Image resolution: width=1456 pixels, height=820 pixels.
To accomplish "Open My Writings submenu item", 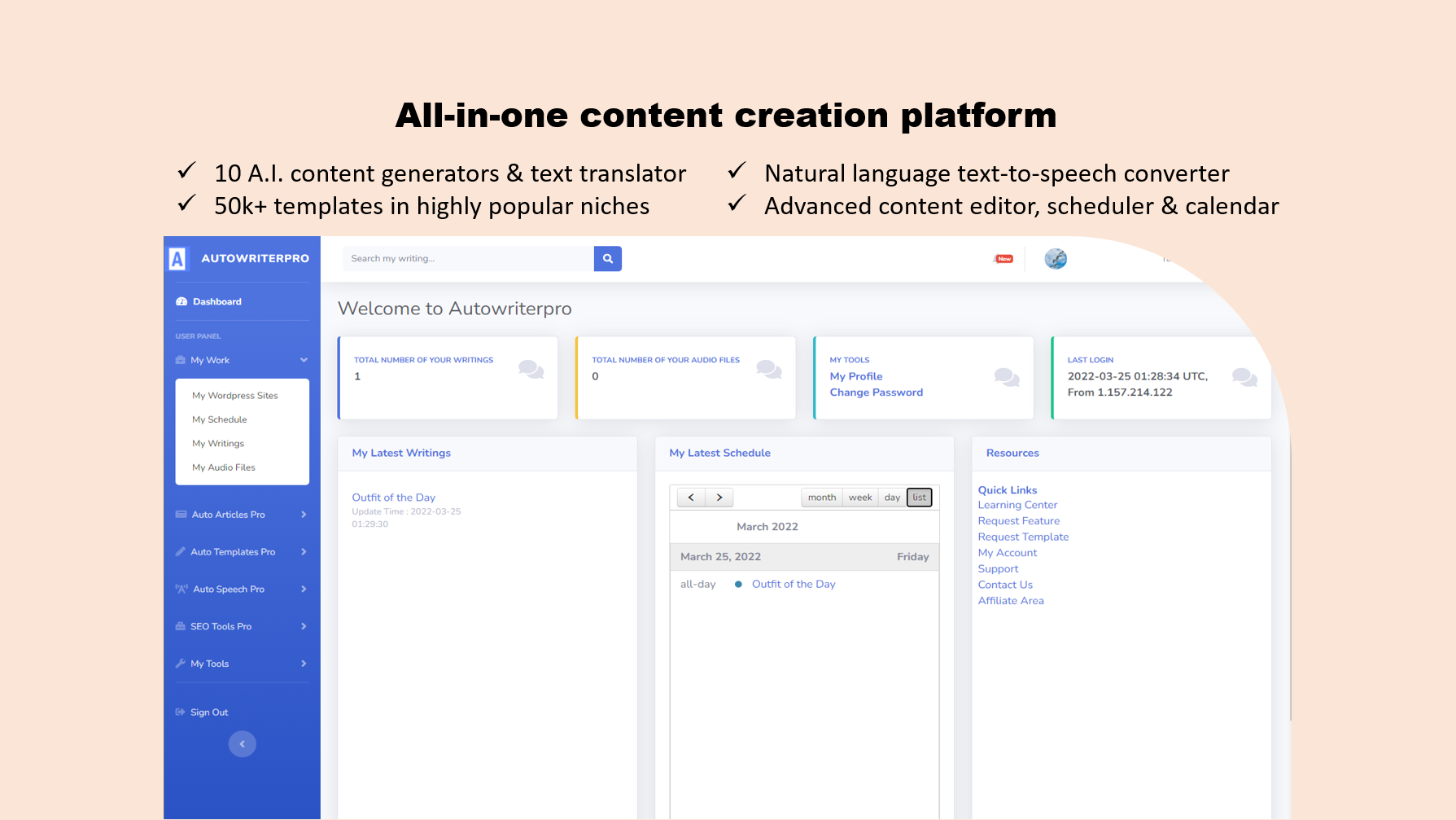I will tap(218, 444).
